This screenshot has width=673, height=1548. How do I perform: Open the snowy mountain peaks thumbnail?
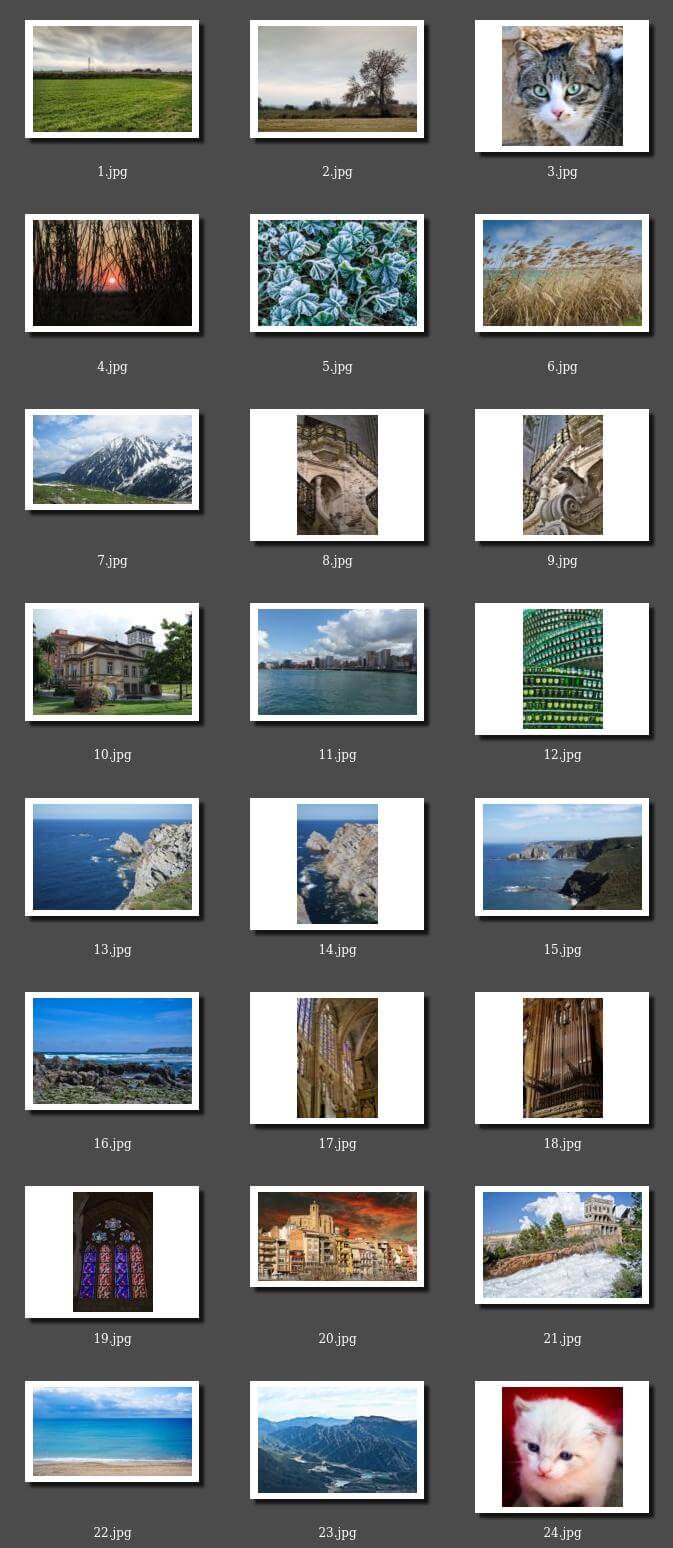point(112,459)
